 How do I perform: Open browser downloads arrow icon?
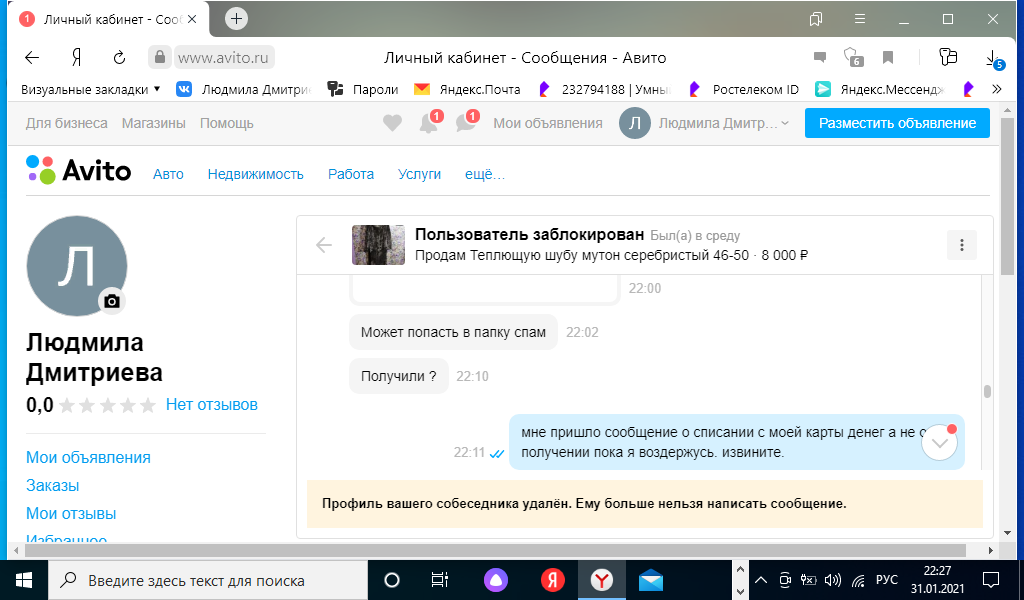tap(992, 57)
